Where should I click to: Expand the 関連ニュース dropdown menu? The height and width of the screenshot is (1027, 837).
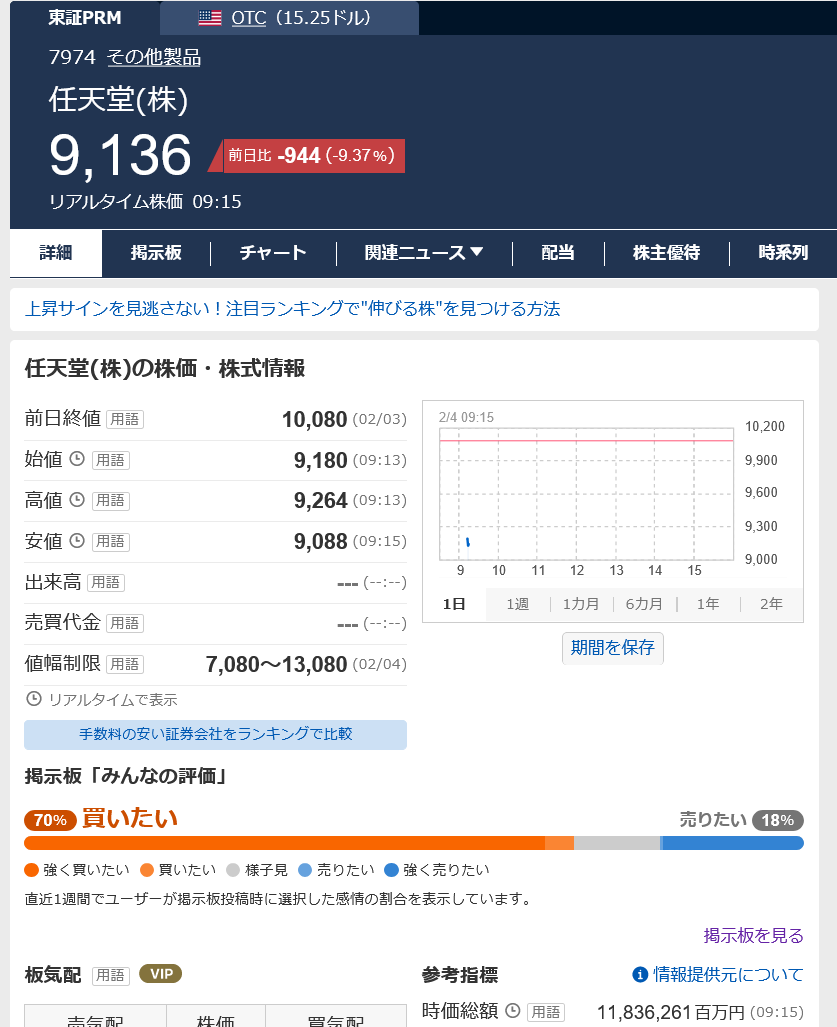(x=424, y=253)
